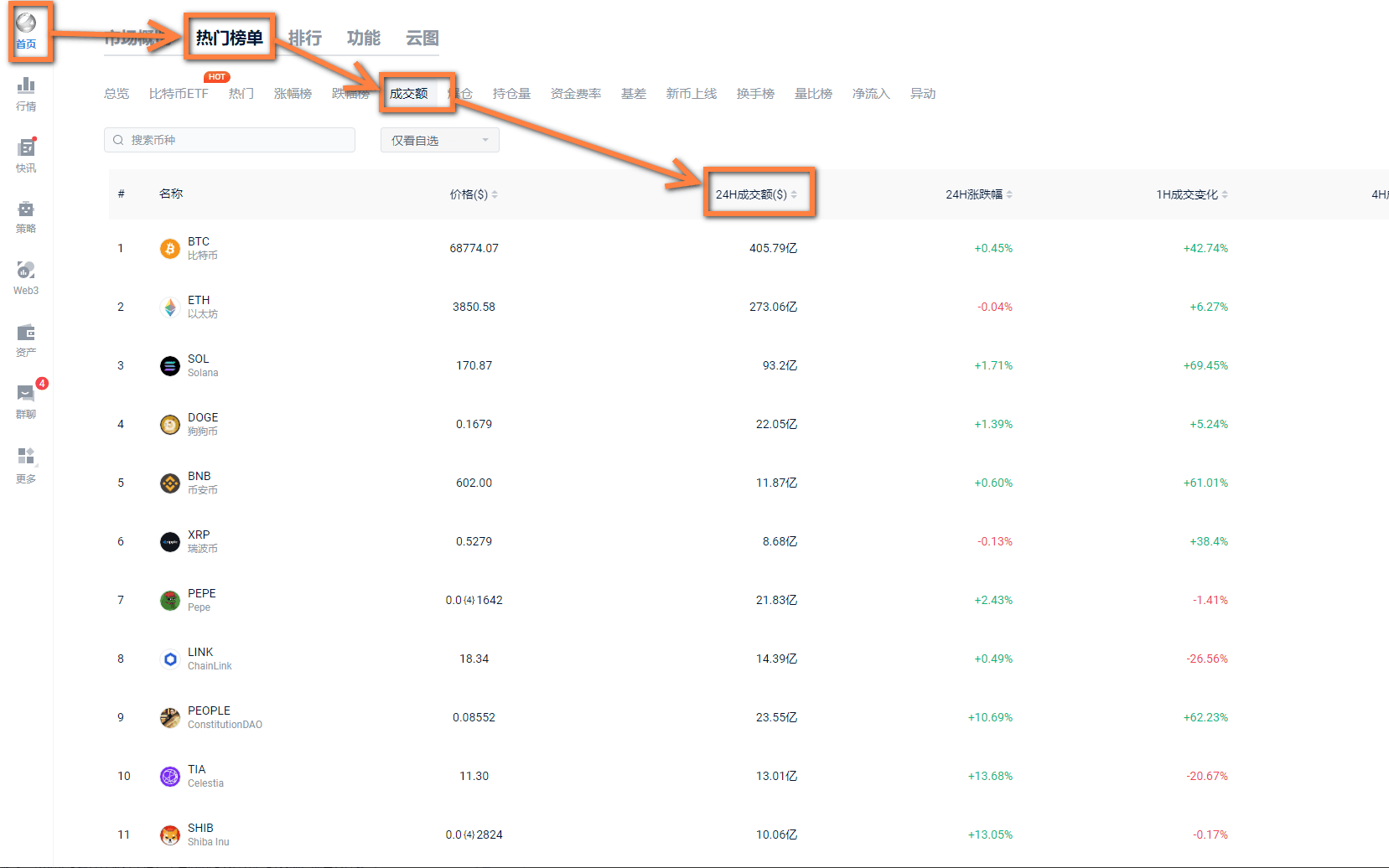Open the BTC 比特币 name link
1389x868 pixels.
(x=203, y=249)
